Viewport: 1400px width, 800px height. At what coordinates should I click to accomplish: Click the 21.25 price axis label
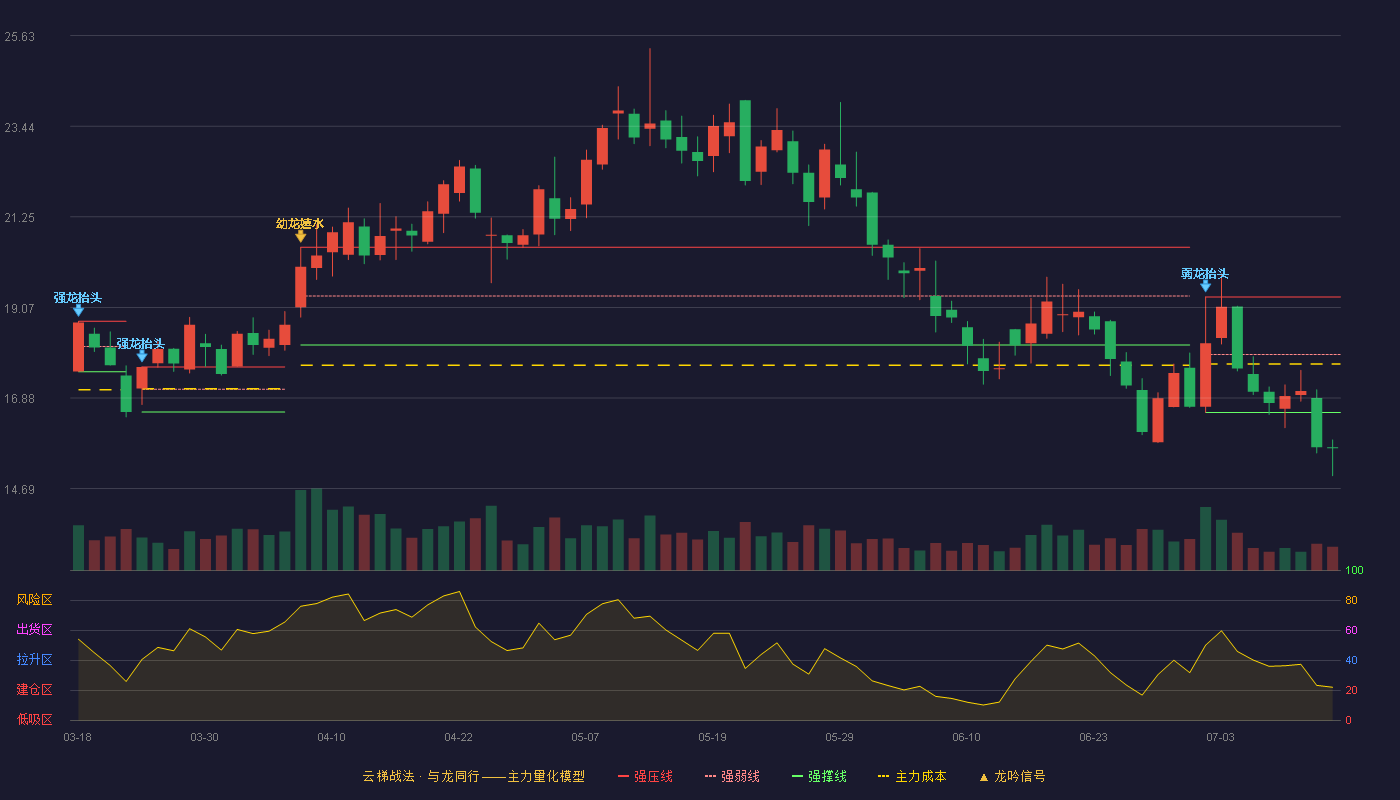pos(20,218)
